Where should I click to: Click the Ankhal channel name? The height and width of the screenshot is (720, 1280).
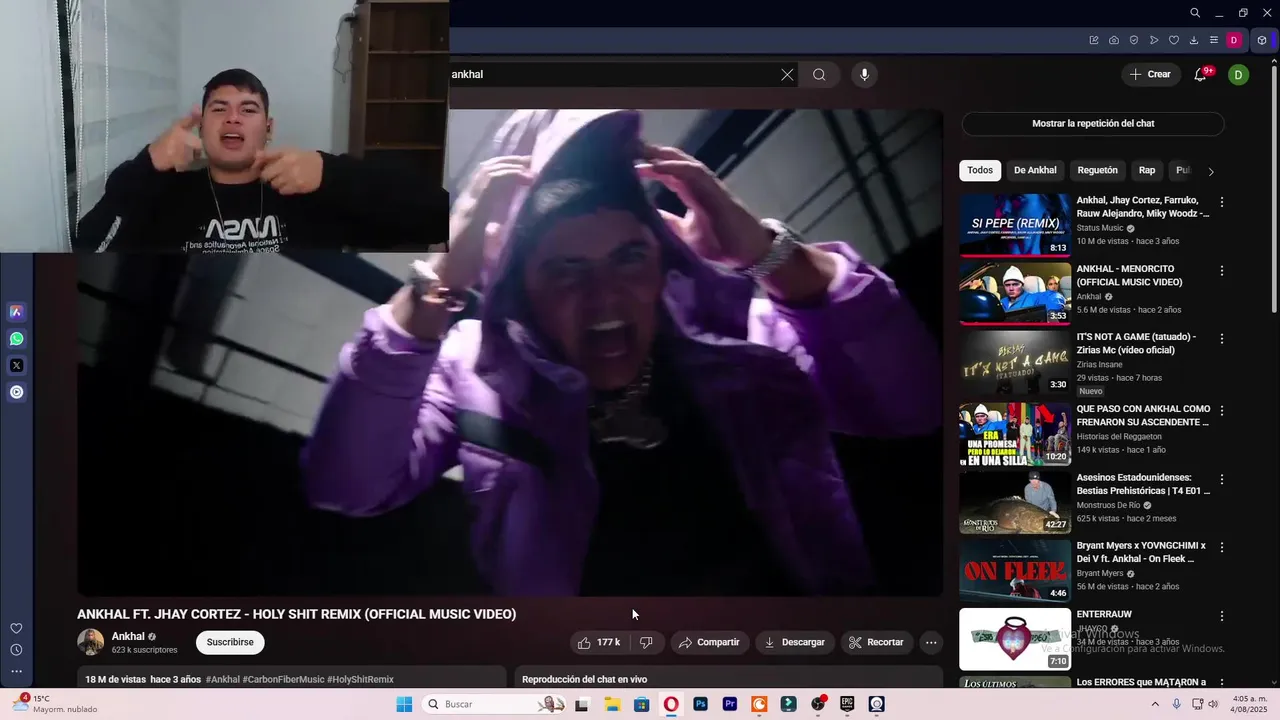[128, 637]
